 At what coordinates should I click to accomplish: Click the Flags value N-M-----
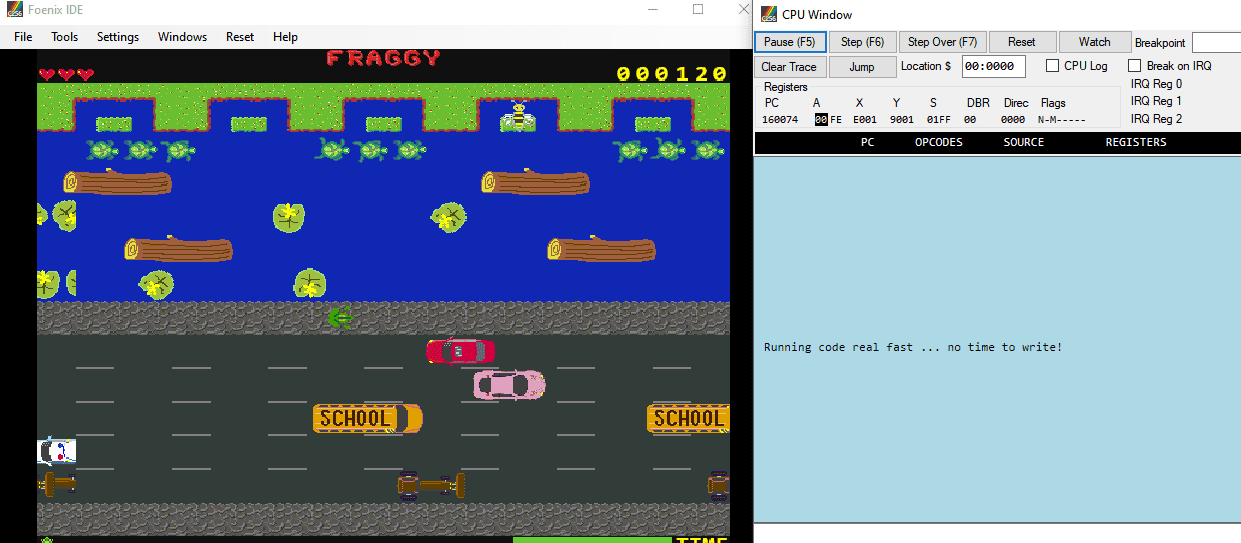[1062, 120]
